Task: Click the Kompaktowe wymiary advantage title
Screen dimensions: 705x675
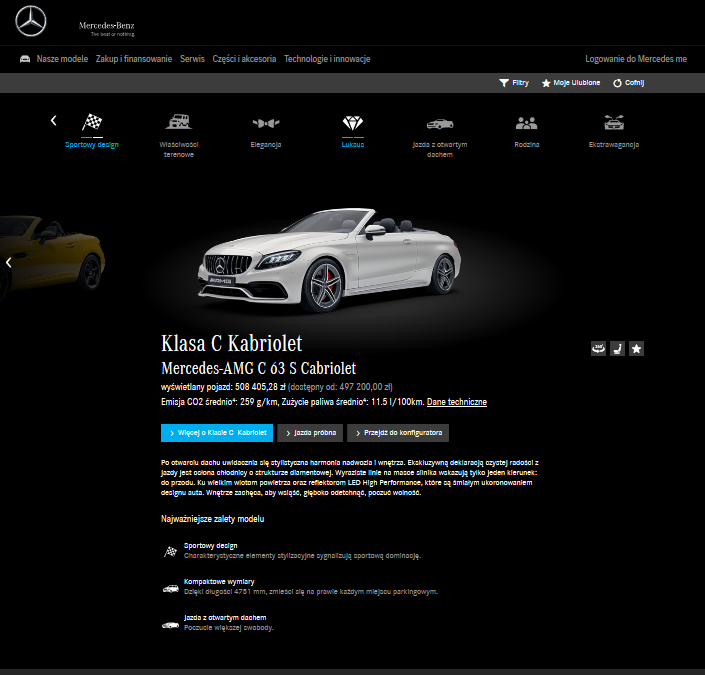Action: 219,581
